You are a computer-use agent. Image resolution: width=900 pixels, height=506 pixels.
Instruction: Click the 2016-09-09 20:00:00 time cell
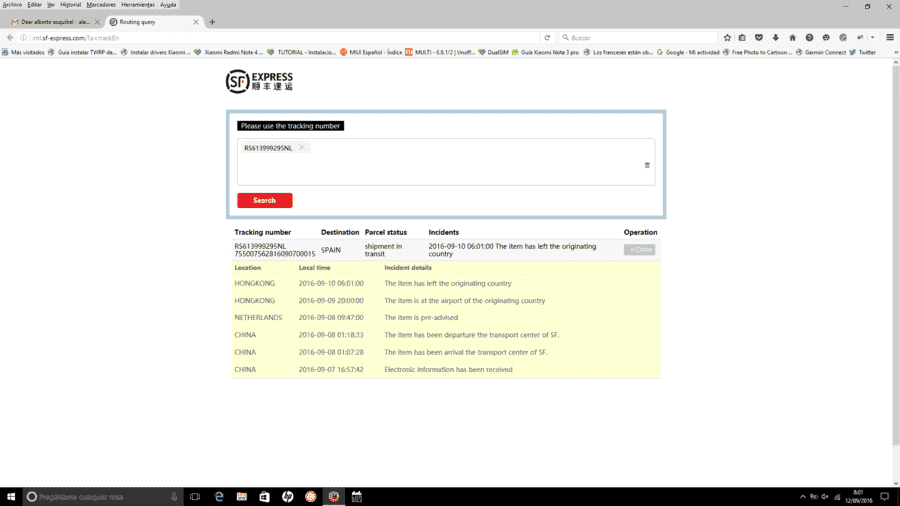331,301
